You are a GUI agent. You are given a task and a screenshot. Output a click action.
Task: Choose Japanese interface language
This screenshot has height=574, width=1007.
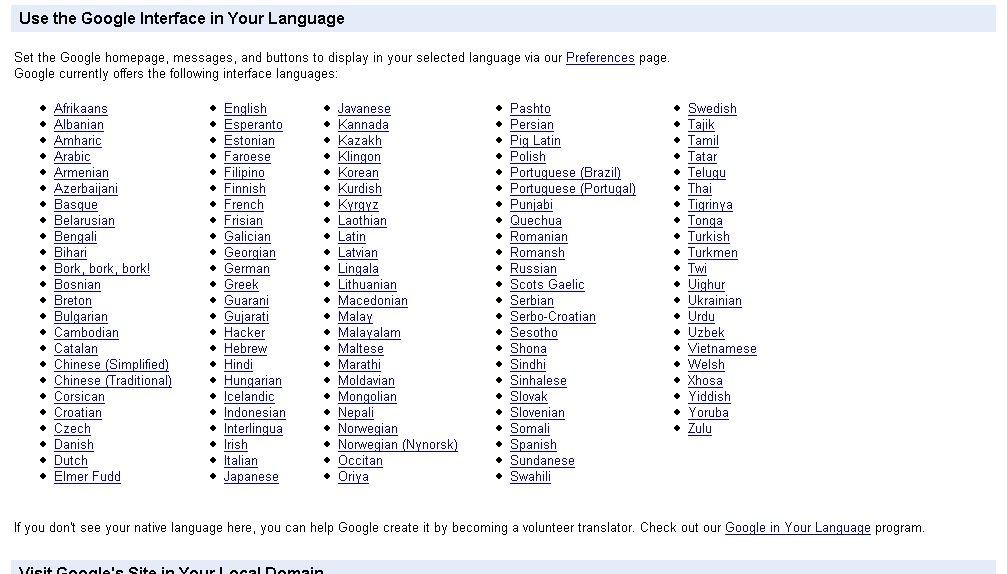pyautogui.click(x=251, y=477)
